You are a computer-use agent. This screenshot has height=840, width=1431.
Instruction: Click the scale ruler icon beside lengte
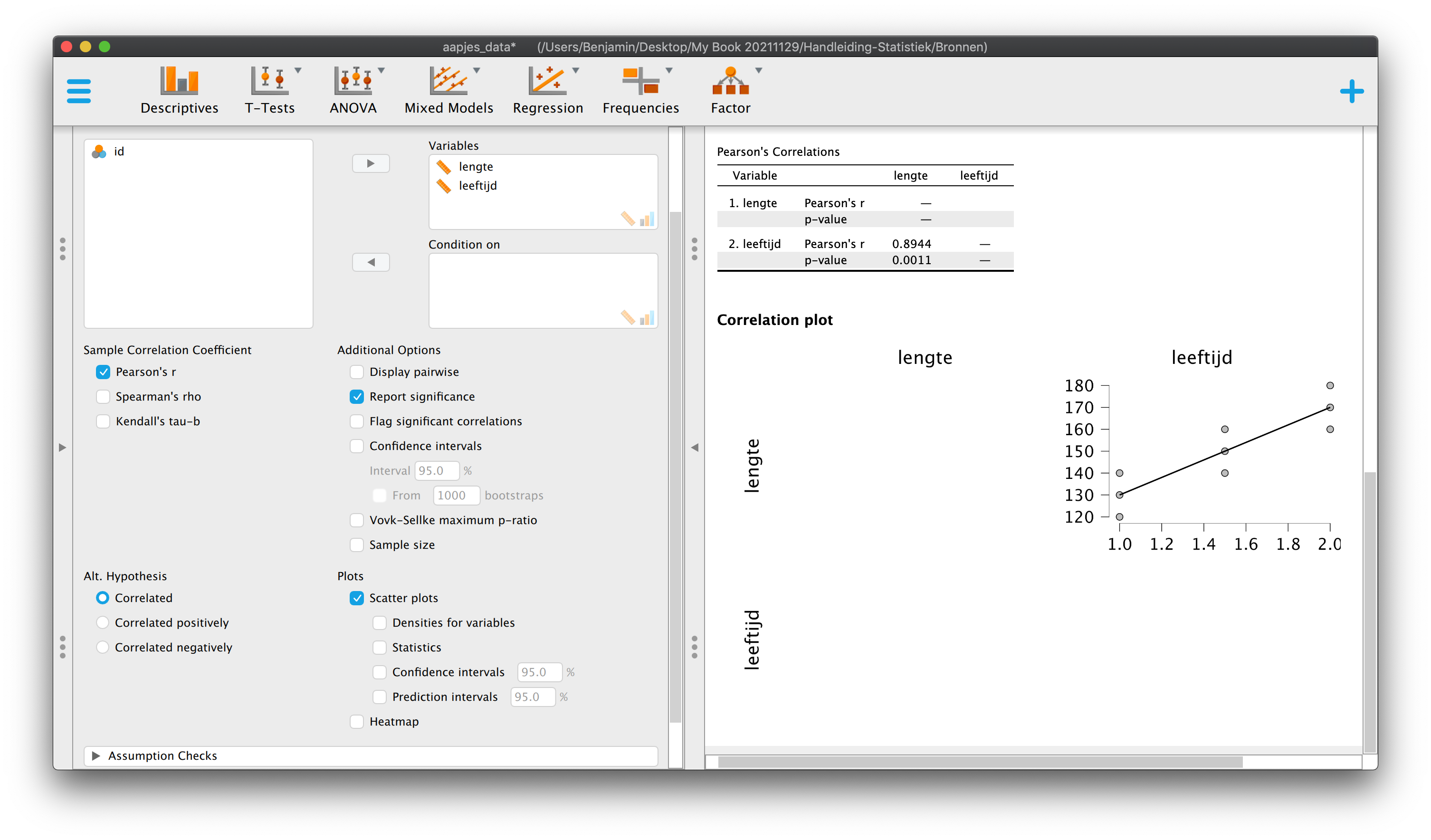tap(443, 167)
